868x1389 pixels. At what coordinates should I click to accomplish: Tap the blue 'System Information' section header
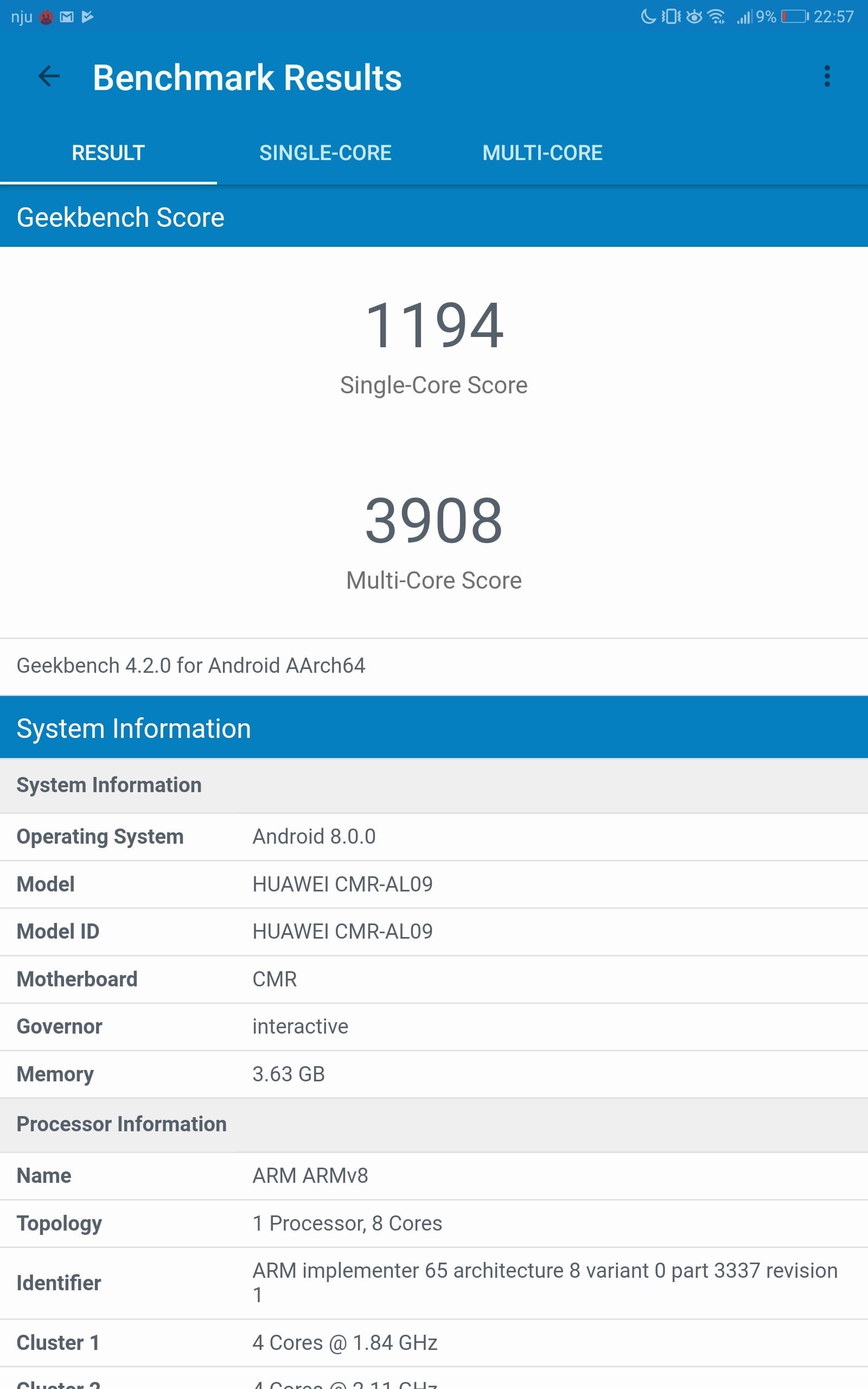click(434, 728)
